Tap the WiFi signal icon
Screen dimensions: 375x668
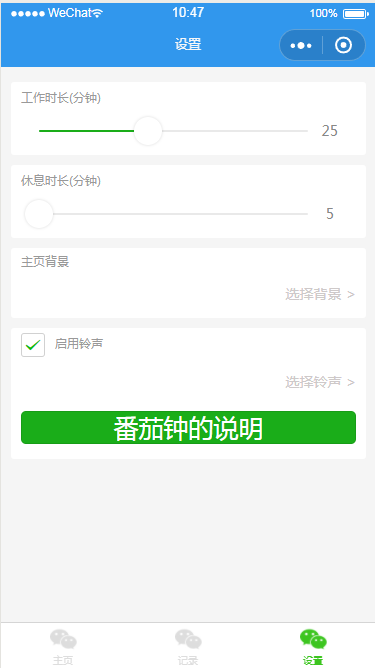point(98,13)
